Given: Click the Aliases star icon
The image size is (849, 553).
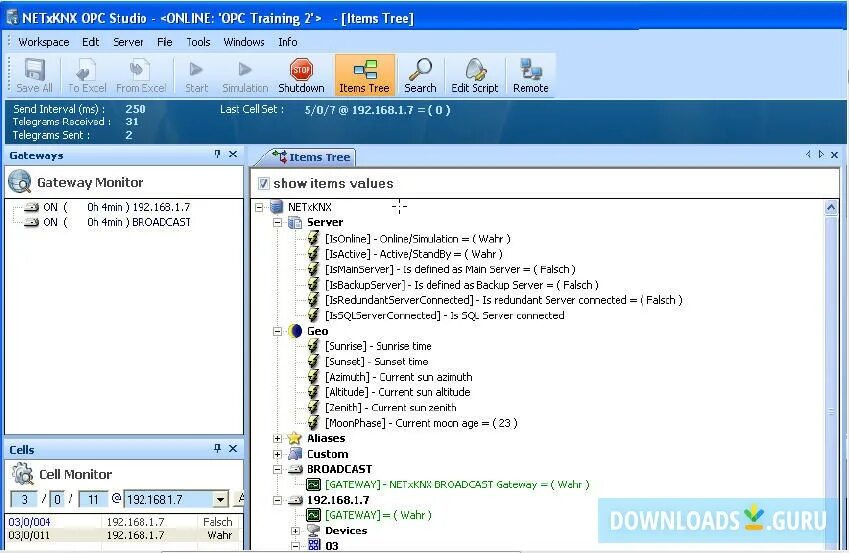Looking at the screenshot, I should [x=295, y=438].
